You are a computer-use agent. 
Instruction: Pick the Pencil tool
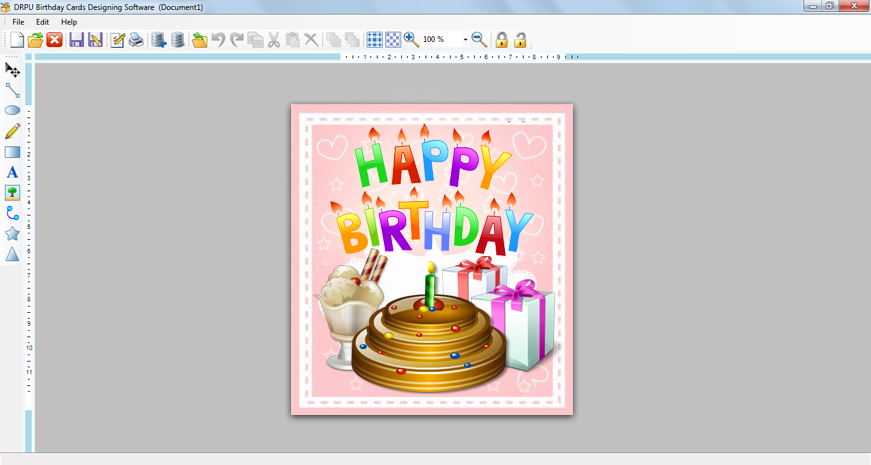tap(12, 131)
